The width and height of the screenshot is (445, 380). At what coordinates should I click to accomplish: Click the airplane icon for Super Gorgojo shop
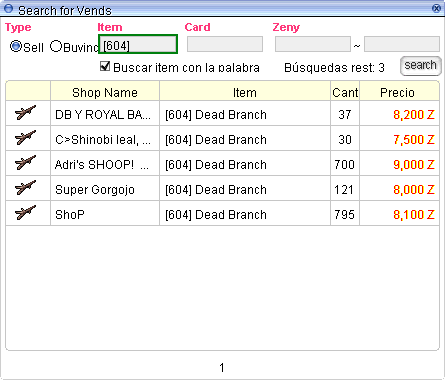click(x=25, y=188)
